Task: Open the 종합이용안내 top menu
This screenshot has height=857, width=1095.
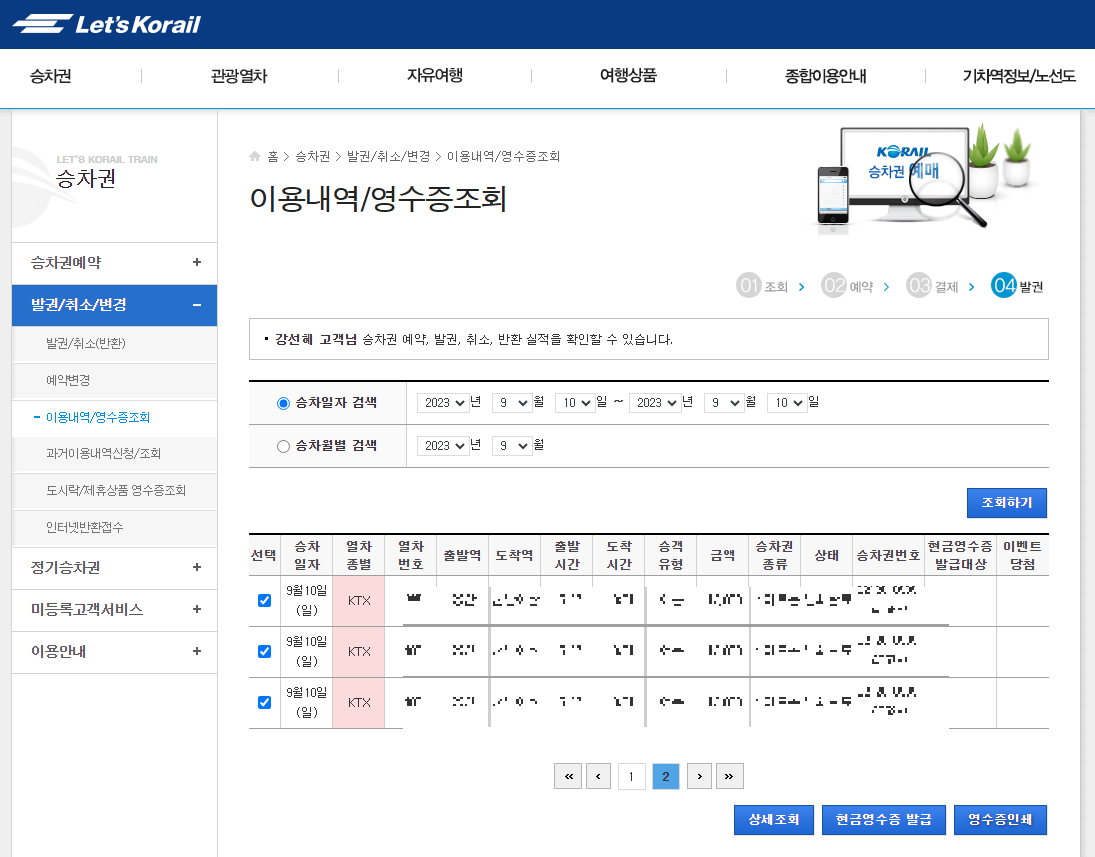Action: pos(825,75)
